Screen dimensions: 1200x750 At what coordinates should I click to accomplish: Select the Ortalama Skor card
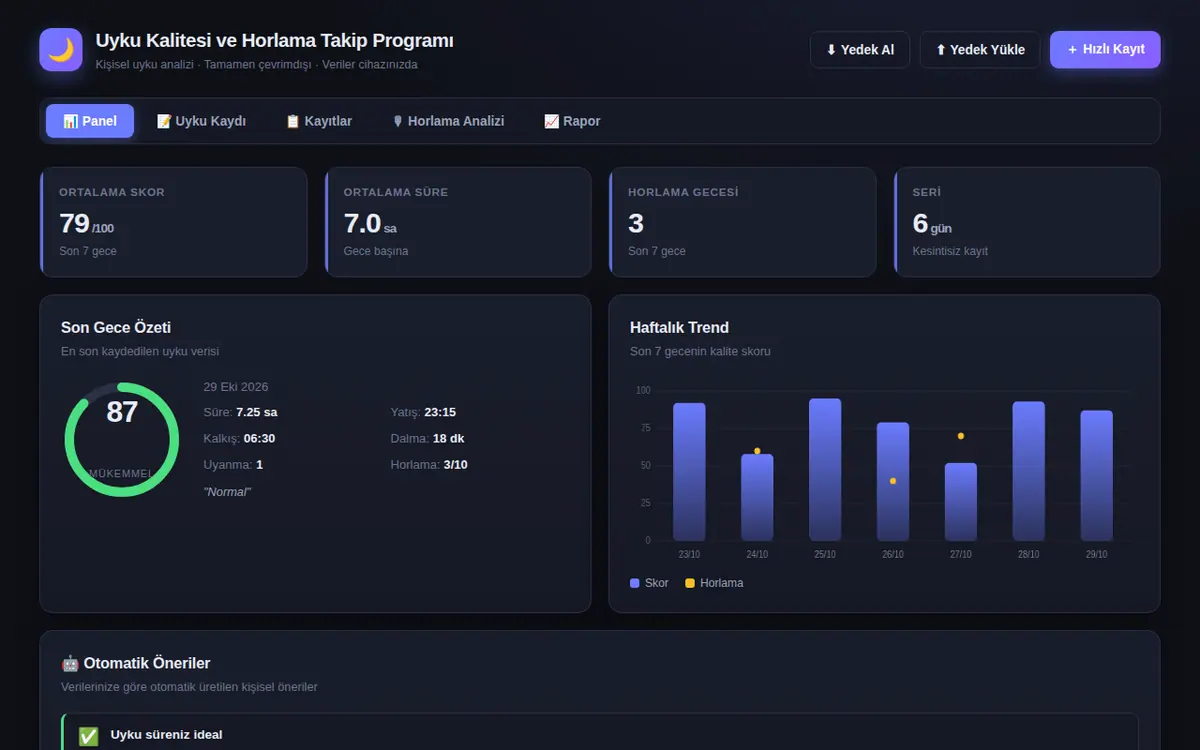pos(173,222)
